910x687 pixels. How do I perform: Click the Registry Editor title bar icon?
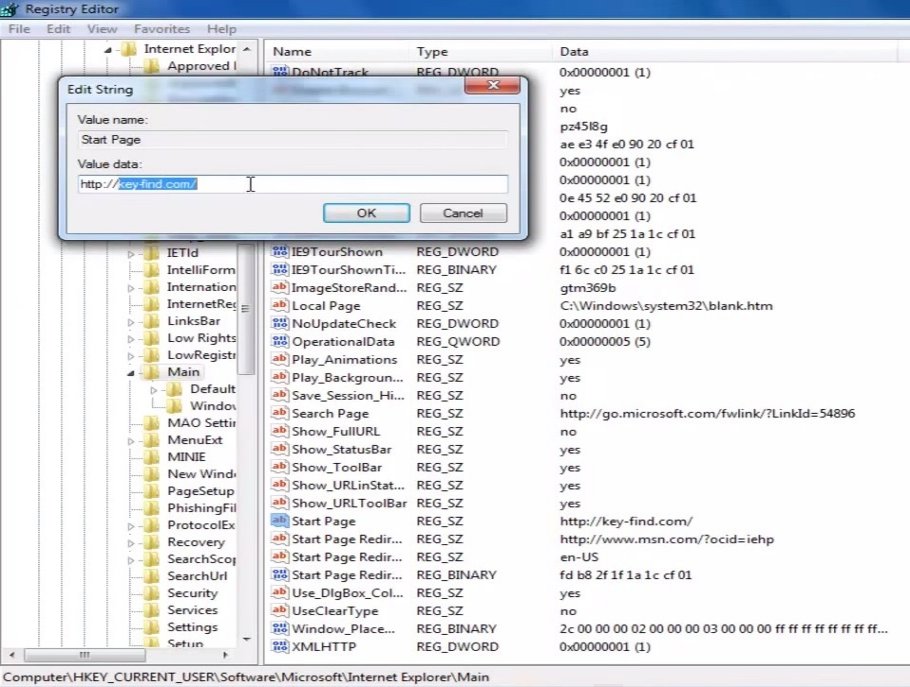10,9
